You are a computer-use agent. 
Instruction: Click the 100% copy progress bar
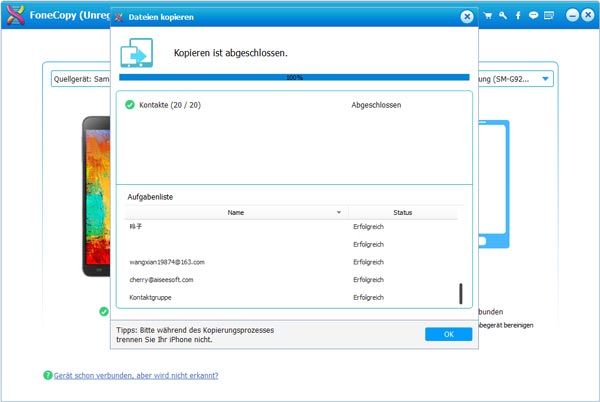click(x=294, y=77)
